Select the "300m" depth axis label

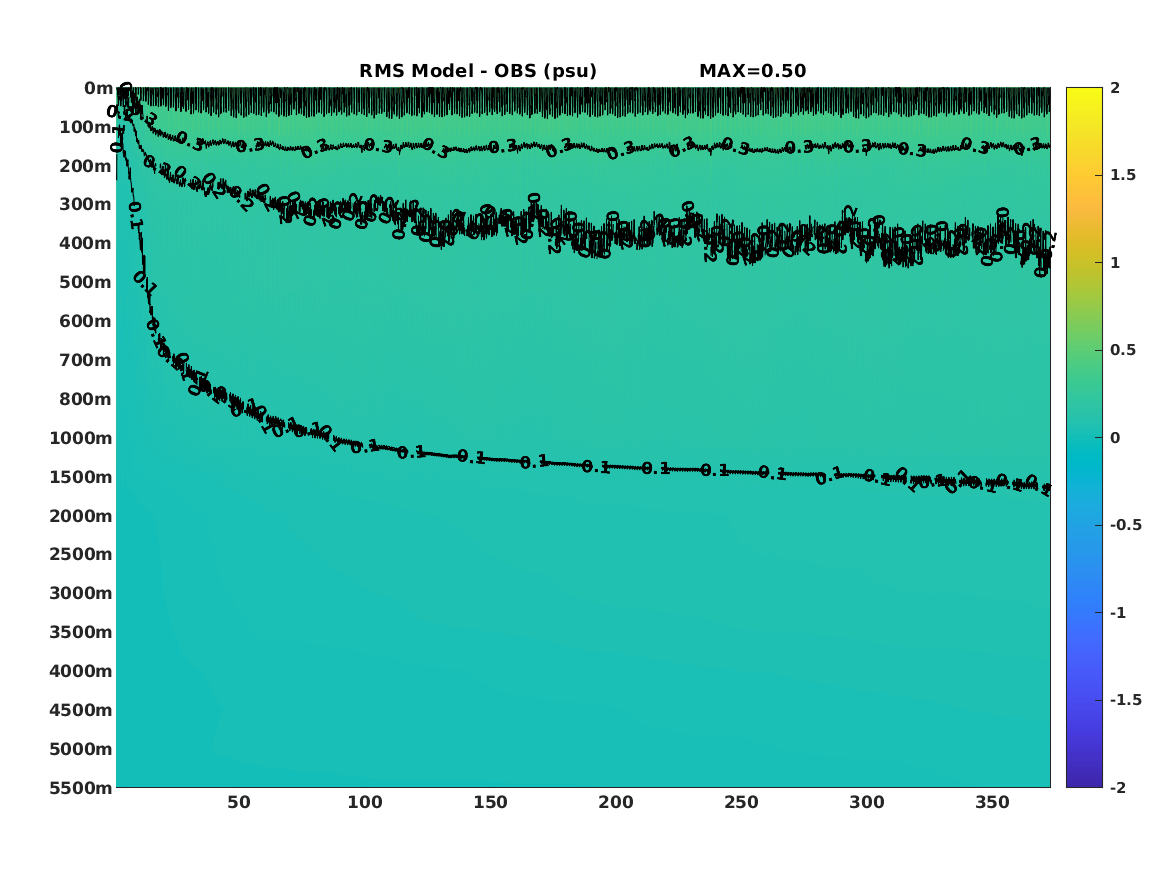86,205
